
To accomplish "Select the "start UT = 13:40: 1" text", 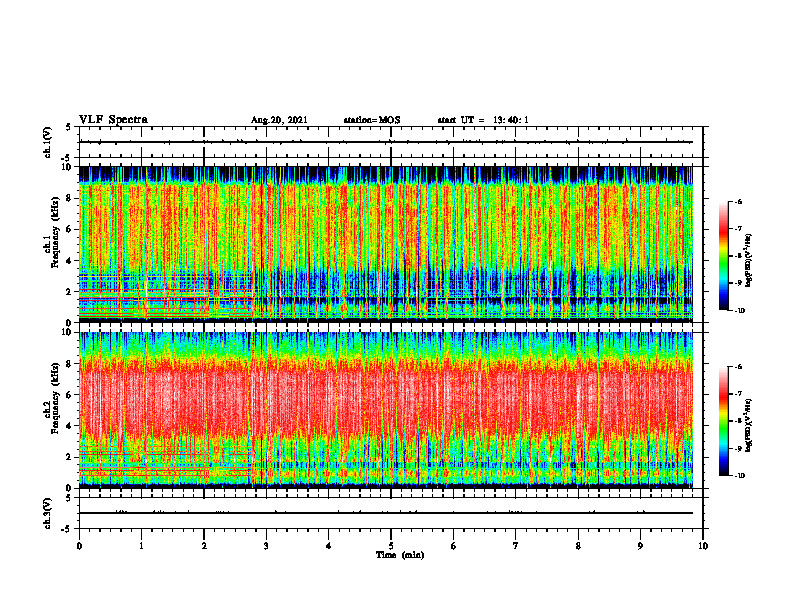I will (x=483, y=120).
